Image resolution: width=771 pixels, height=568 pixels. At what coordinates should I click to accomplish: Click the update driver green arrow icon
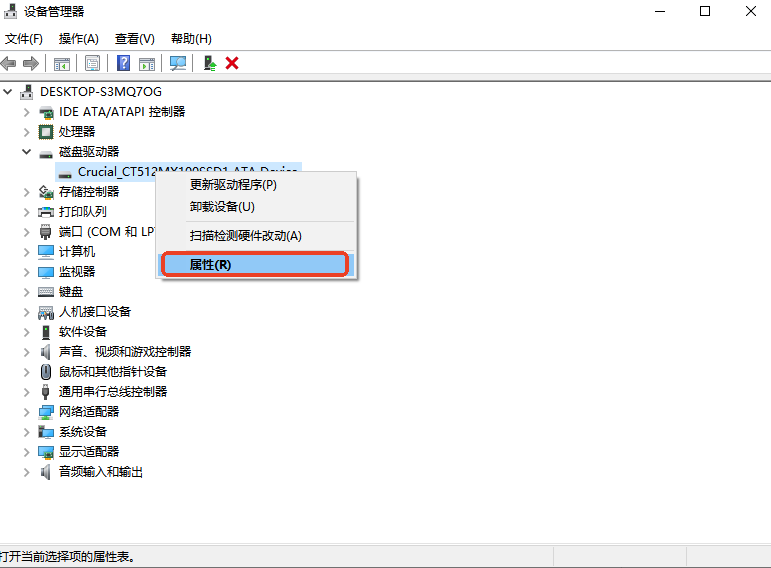pos(210,63)
